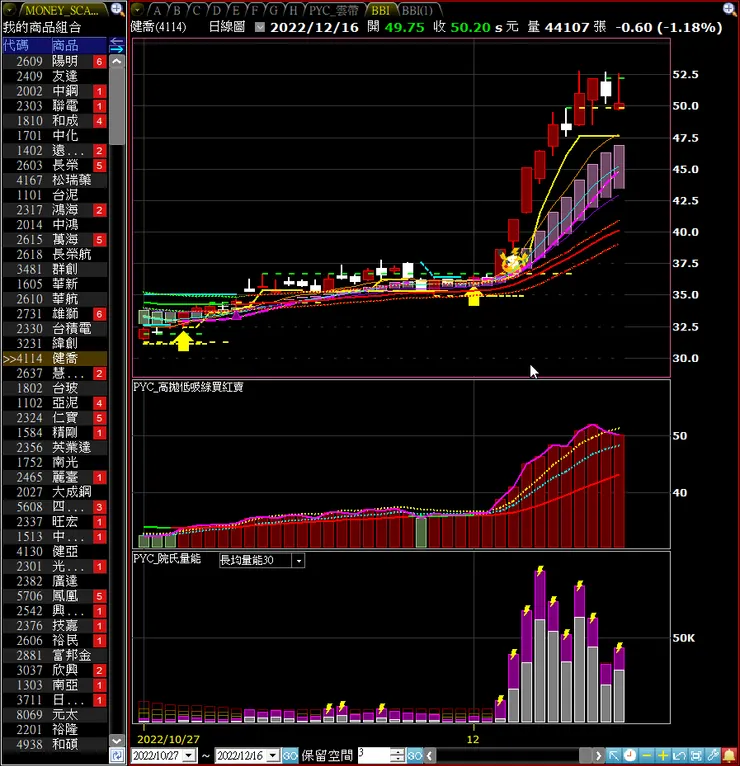Viewport: 740px width, 766px height.
Task: Click the undo arrow icon in bottom toolbar
Action: (x=679, y=756)
